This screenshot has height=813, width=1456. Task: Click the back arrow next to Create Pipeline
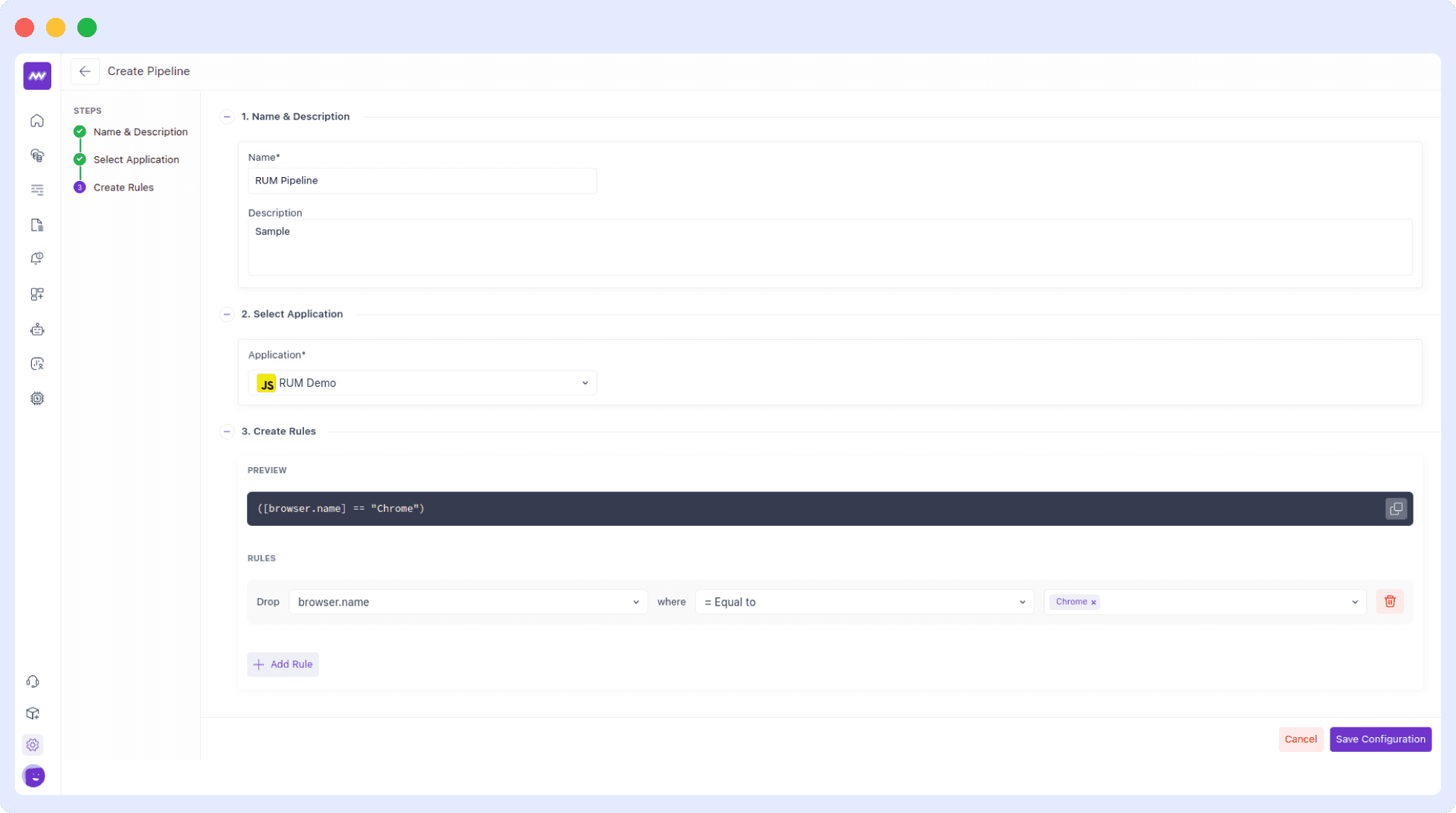tap(85, 71)
